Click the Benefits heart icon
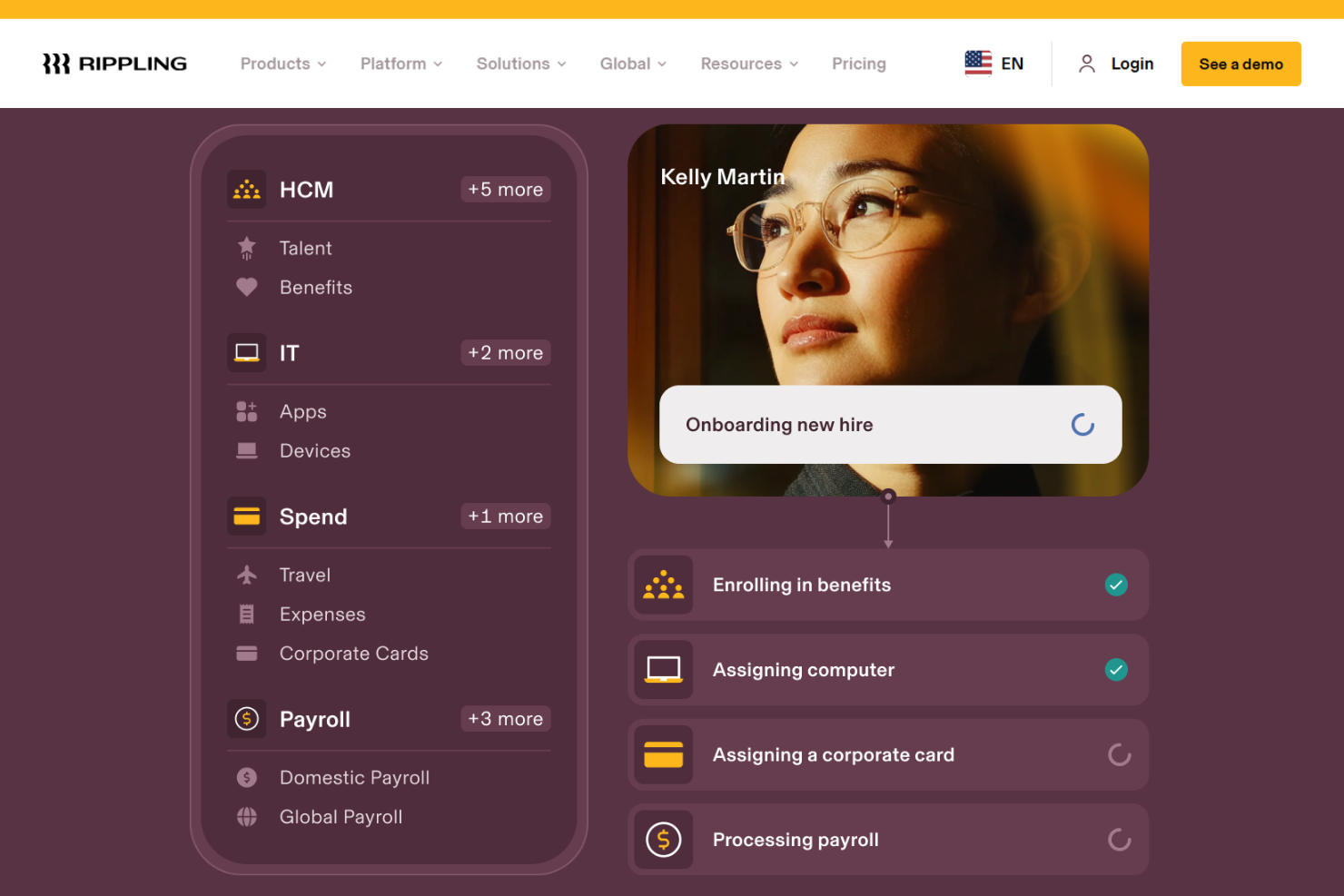 [246, 287]
